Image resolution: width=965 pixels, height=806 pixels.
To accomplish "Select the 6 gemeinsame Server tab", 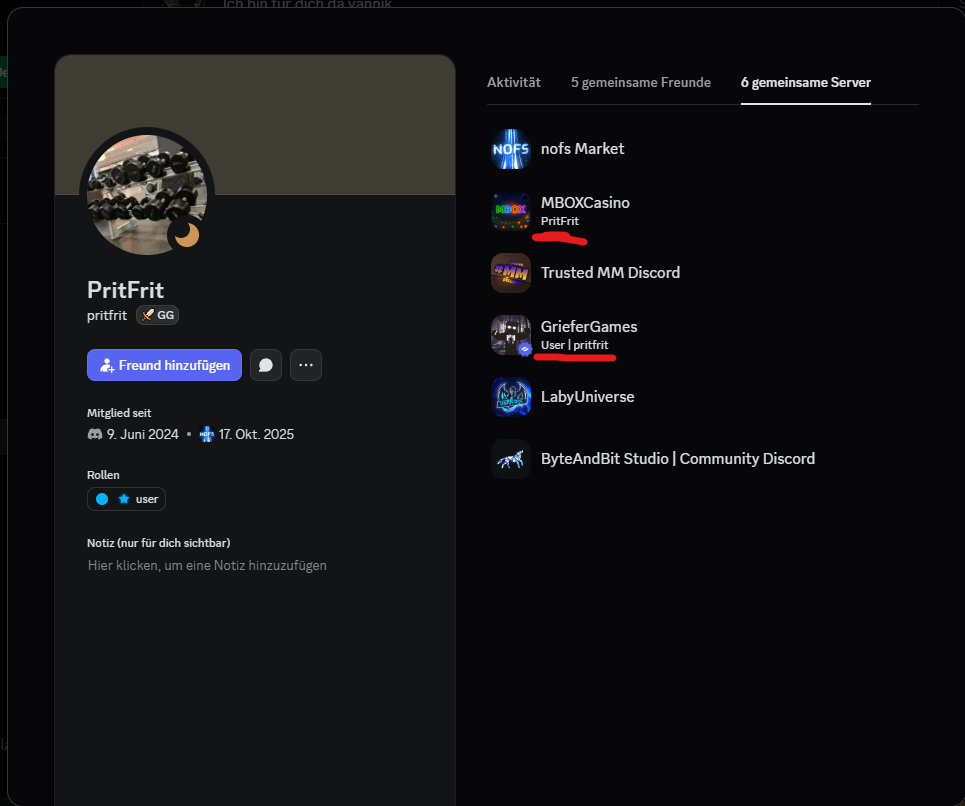I will 806,82.
